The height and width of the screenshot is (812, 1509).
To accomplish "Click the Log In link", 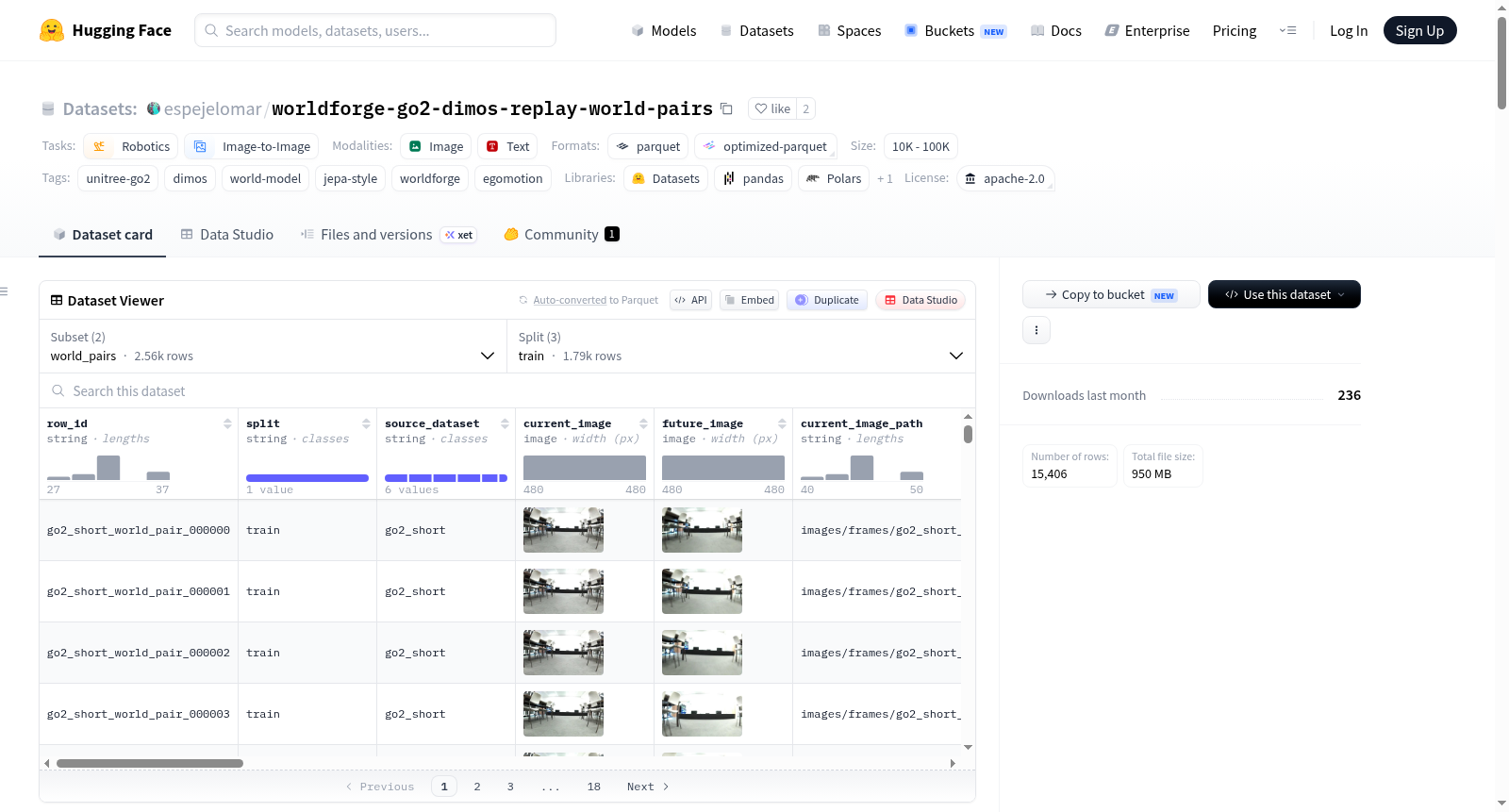I will pyautogui.click(x=1349, y=30).
